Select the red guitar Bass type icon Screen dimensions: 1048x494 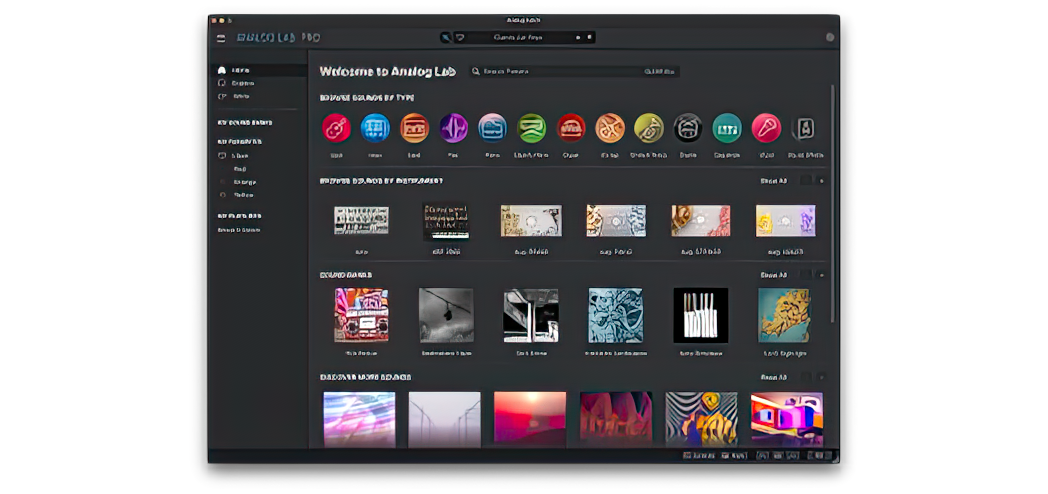coord(337,128)
